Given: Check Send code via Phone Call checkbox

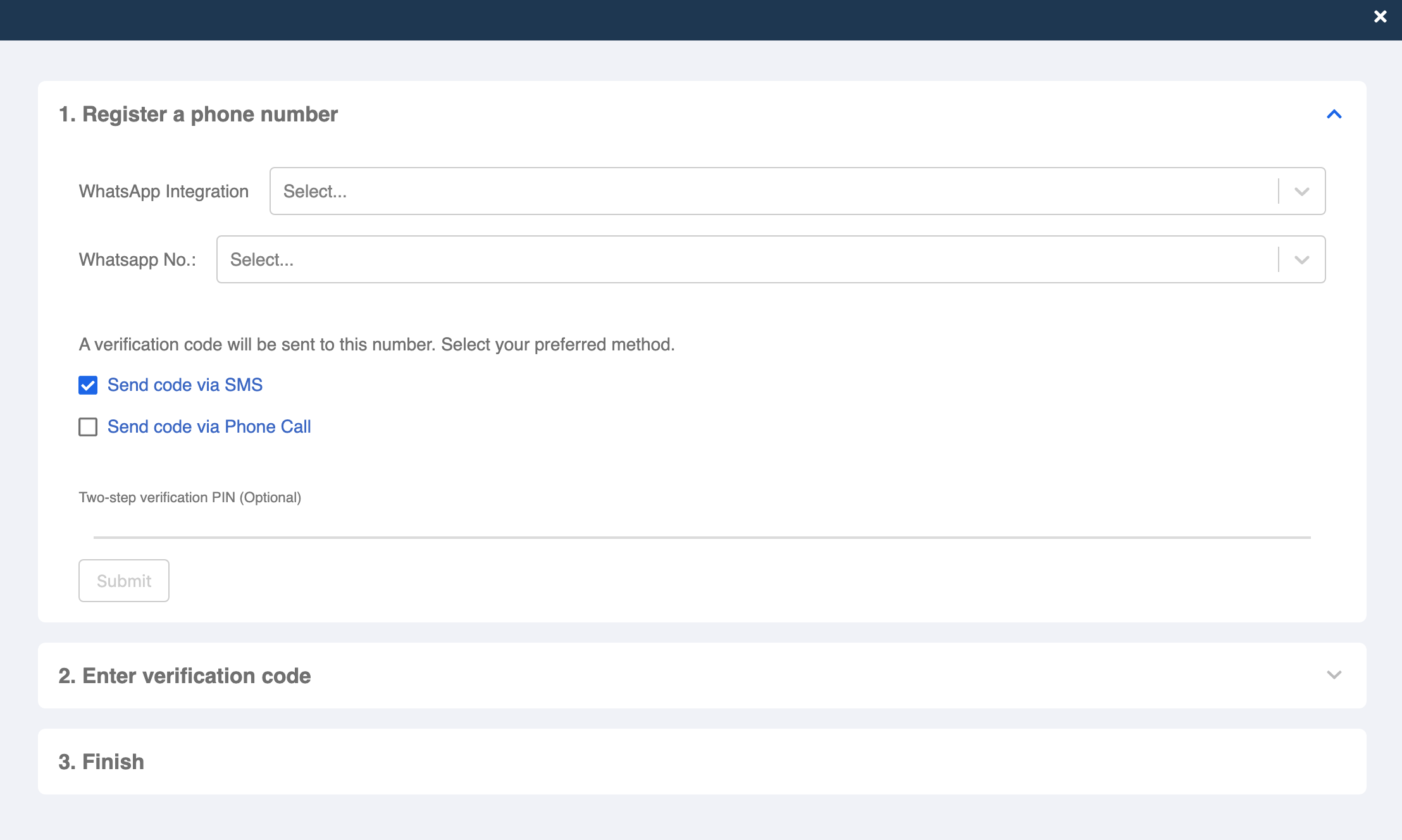Looking at the screenshot, I should [88, 427].
